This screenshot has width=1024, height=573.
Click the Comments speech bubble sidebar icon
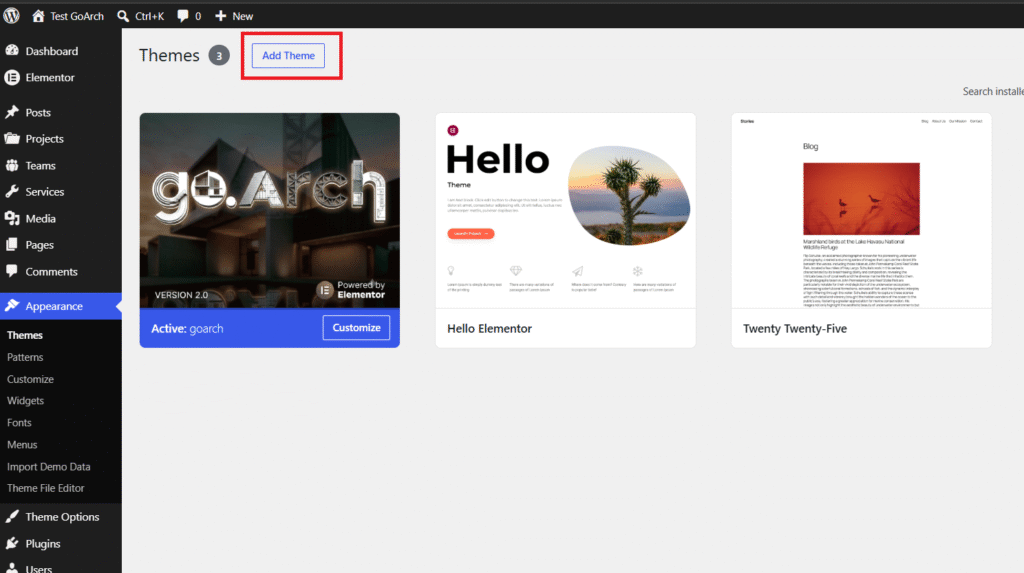[12, 270]
